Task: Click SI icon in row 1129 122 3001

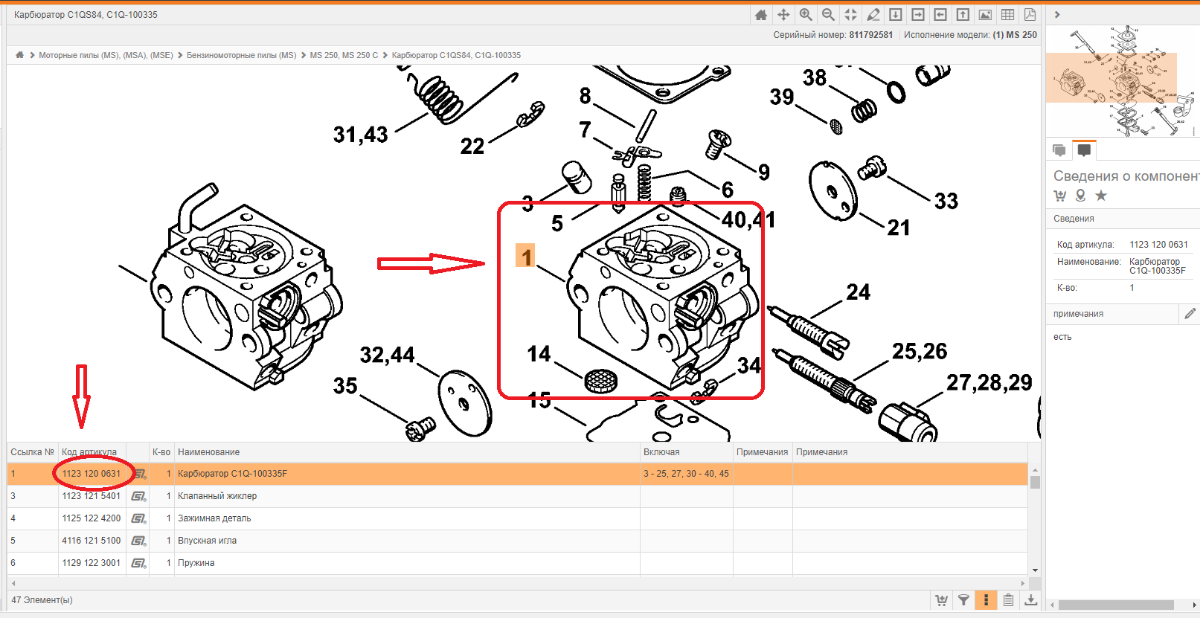Action: 138,562
